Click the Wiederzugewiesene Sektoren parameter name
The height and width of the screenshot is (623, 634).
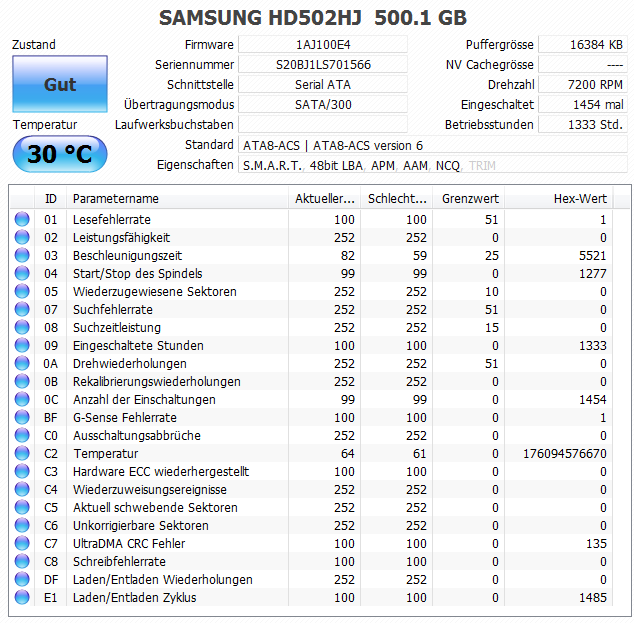[x=154, y=291]
